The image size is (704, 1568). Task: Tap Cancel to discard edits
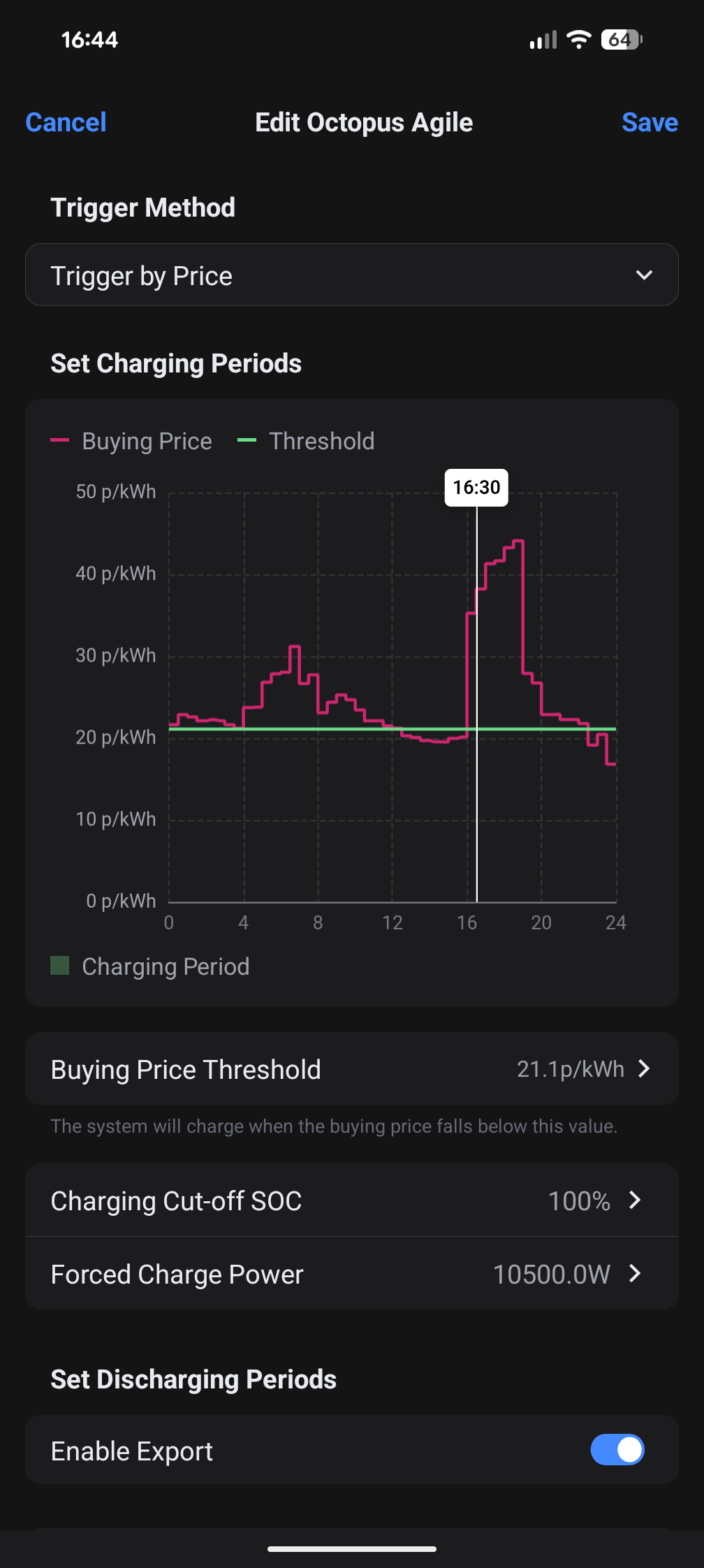point(66,122)
